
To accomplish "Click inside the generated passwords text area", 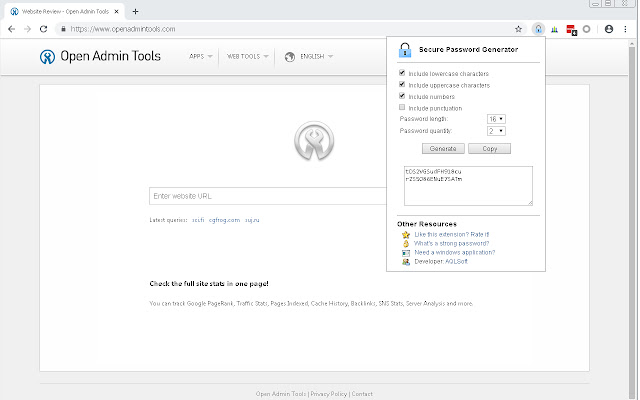I will tap(468, 186).
